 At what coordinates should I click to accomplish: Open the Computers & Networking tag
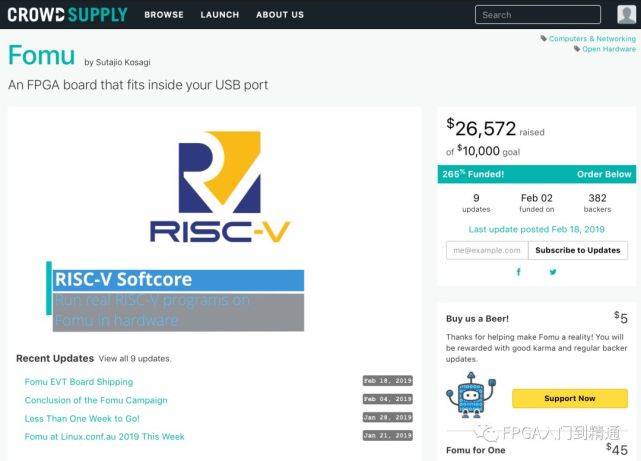pyautogui.click(x=592, y=38)
